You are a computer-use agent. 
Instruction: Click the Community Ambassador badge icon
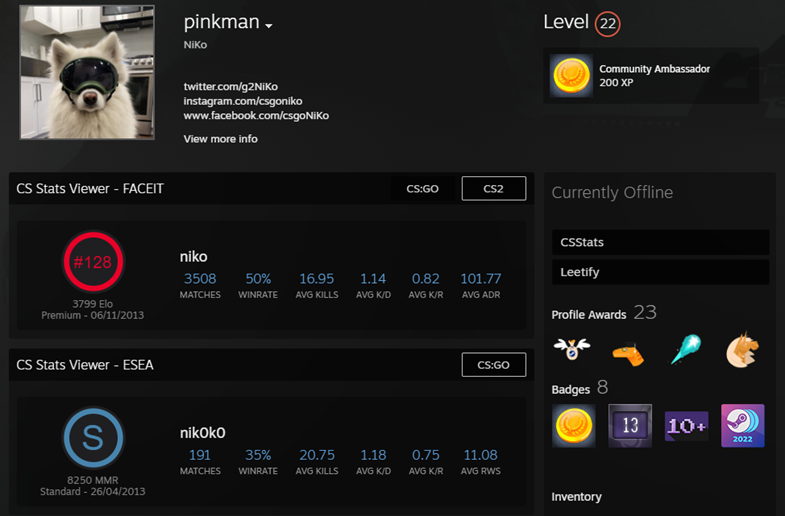point(573,76)
